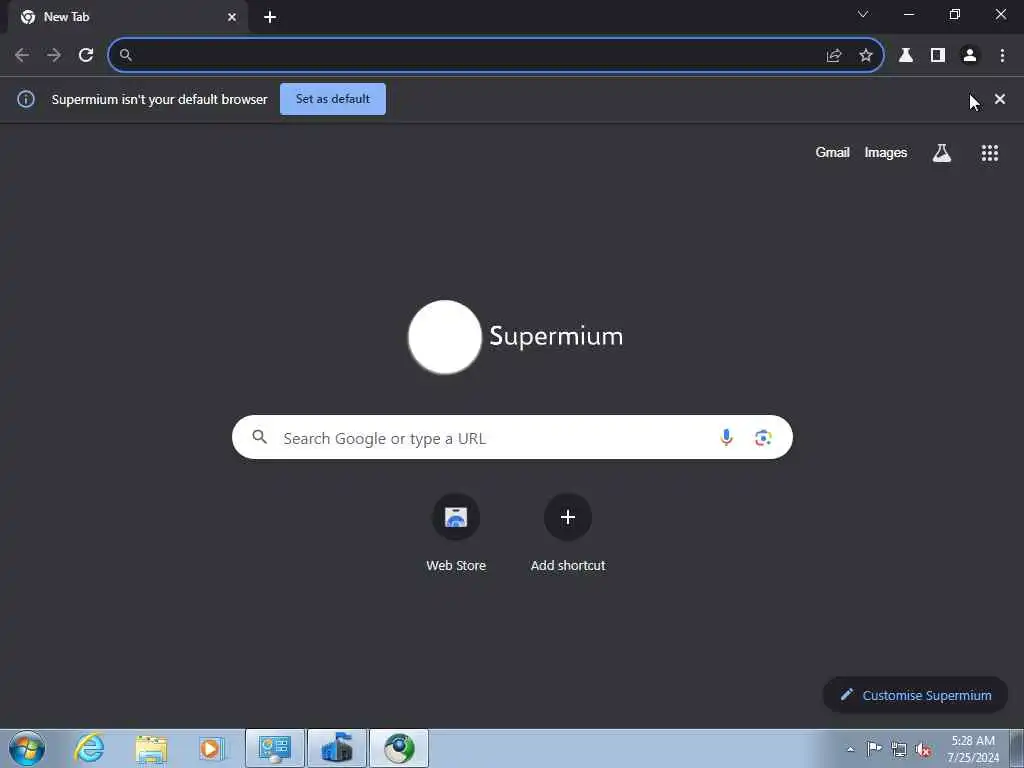Open the Action Center flag icon
Viewport: 1024px width, 768px height.
(x=874, y=749)
